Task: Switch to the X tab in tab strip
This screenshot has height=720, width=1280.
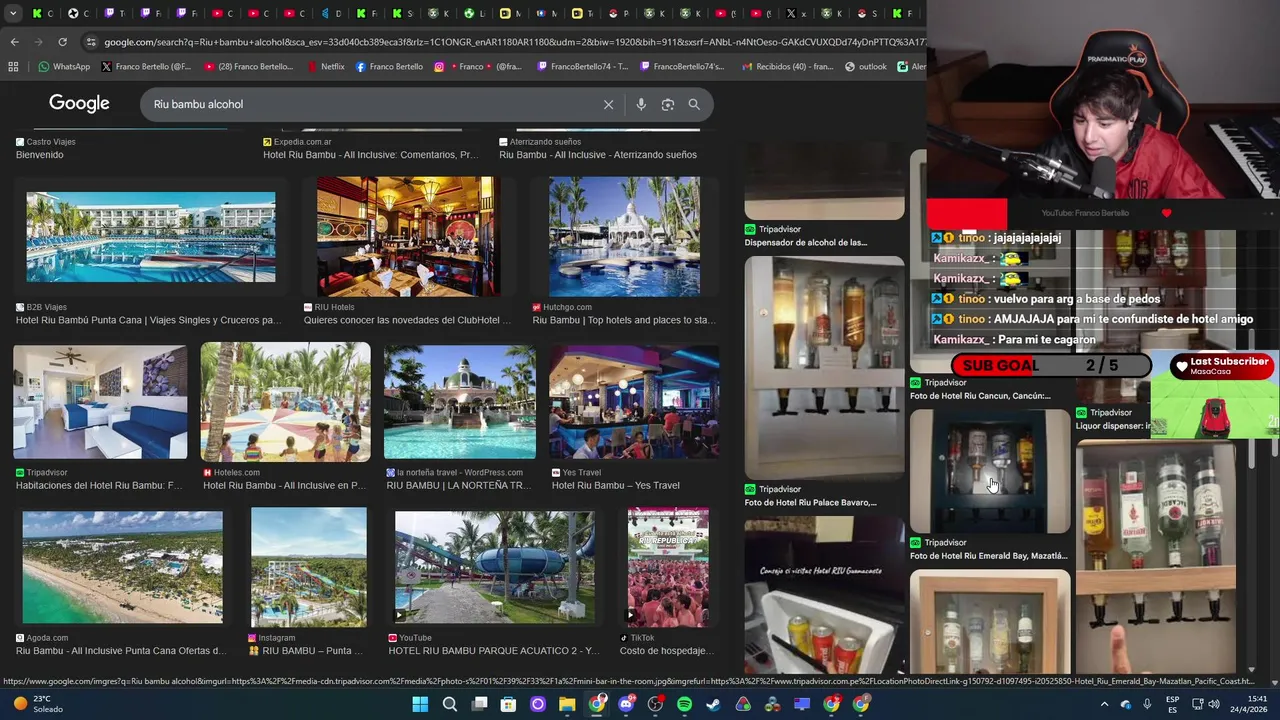Action: click(x=796, y=13)
